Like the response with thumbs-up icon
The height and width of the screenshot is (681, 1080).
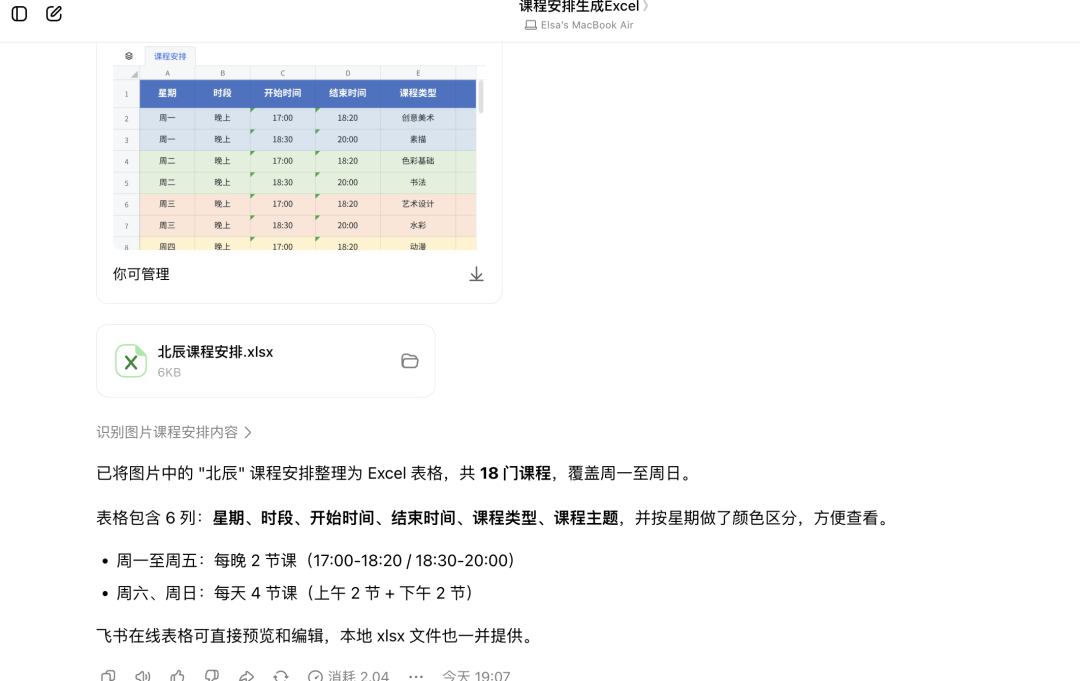[177, 675]
